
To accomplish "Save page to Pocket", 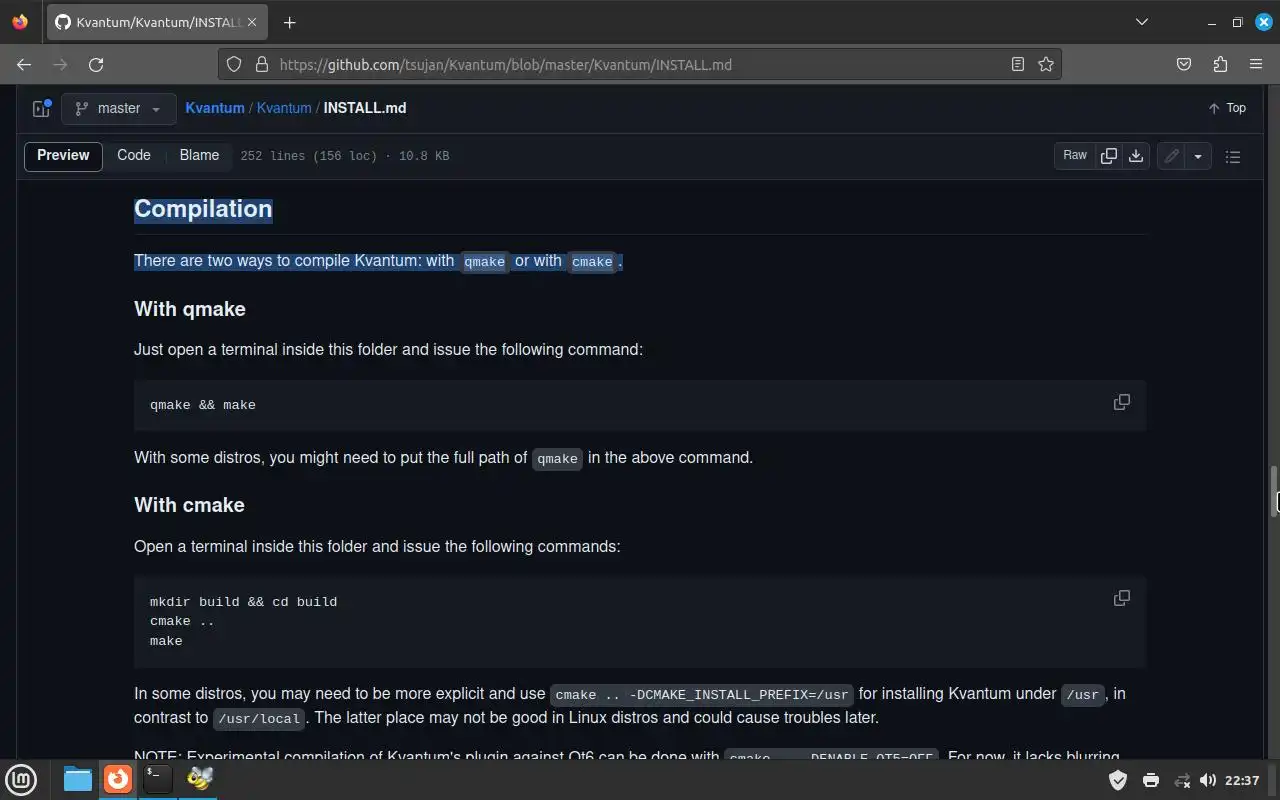I will [x=1184, y=64].
